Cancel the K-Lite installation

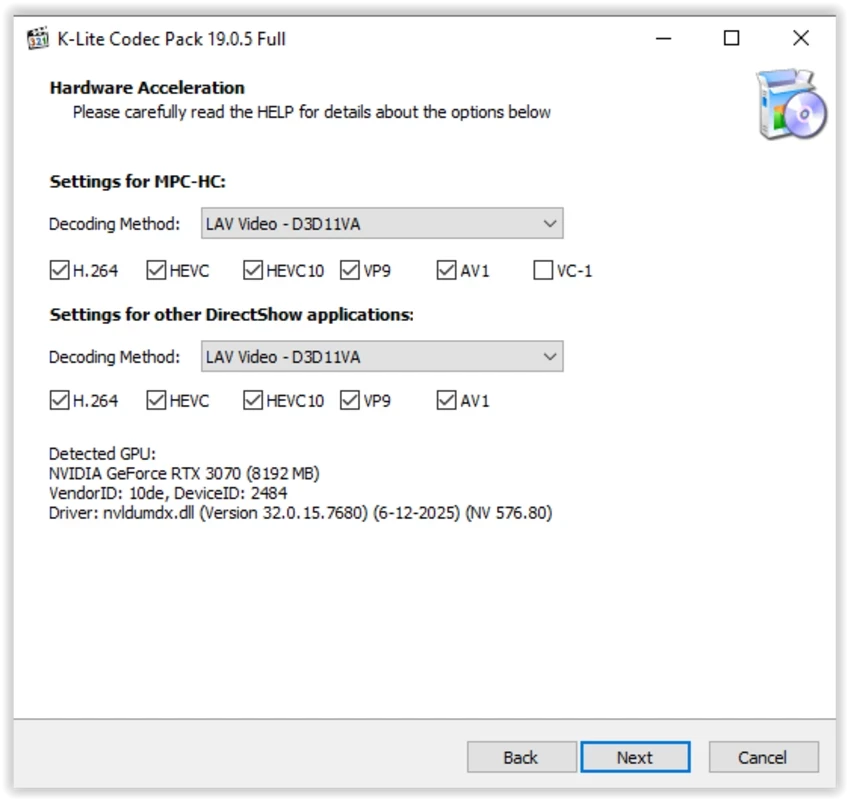(763, 757)
